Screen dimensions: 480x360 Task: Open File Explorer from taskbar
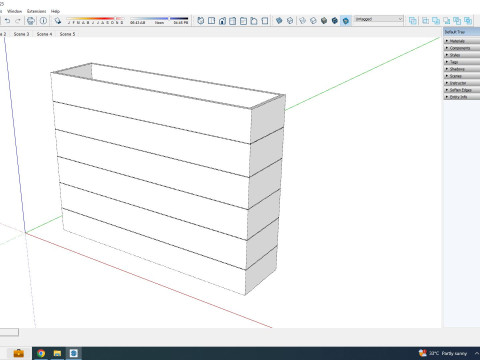click(x=57, y=353)
